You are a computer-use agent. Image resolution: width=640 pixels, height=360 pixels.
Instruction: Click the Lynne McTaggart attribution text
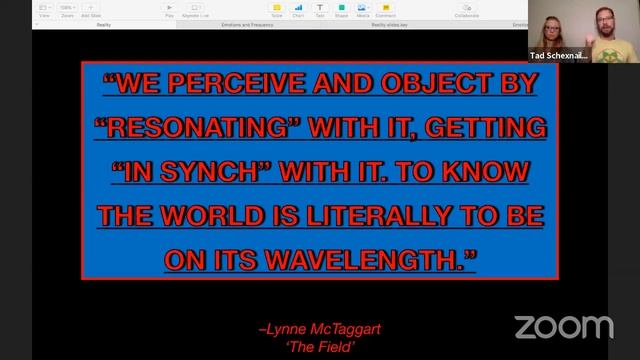(320, 329)
